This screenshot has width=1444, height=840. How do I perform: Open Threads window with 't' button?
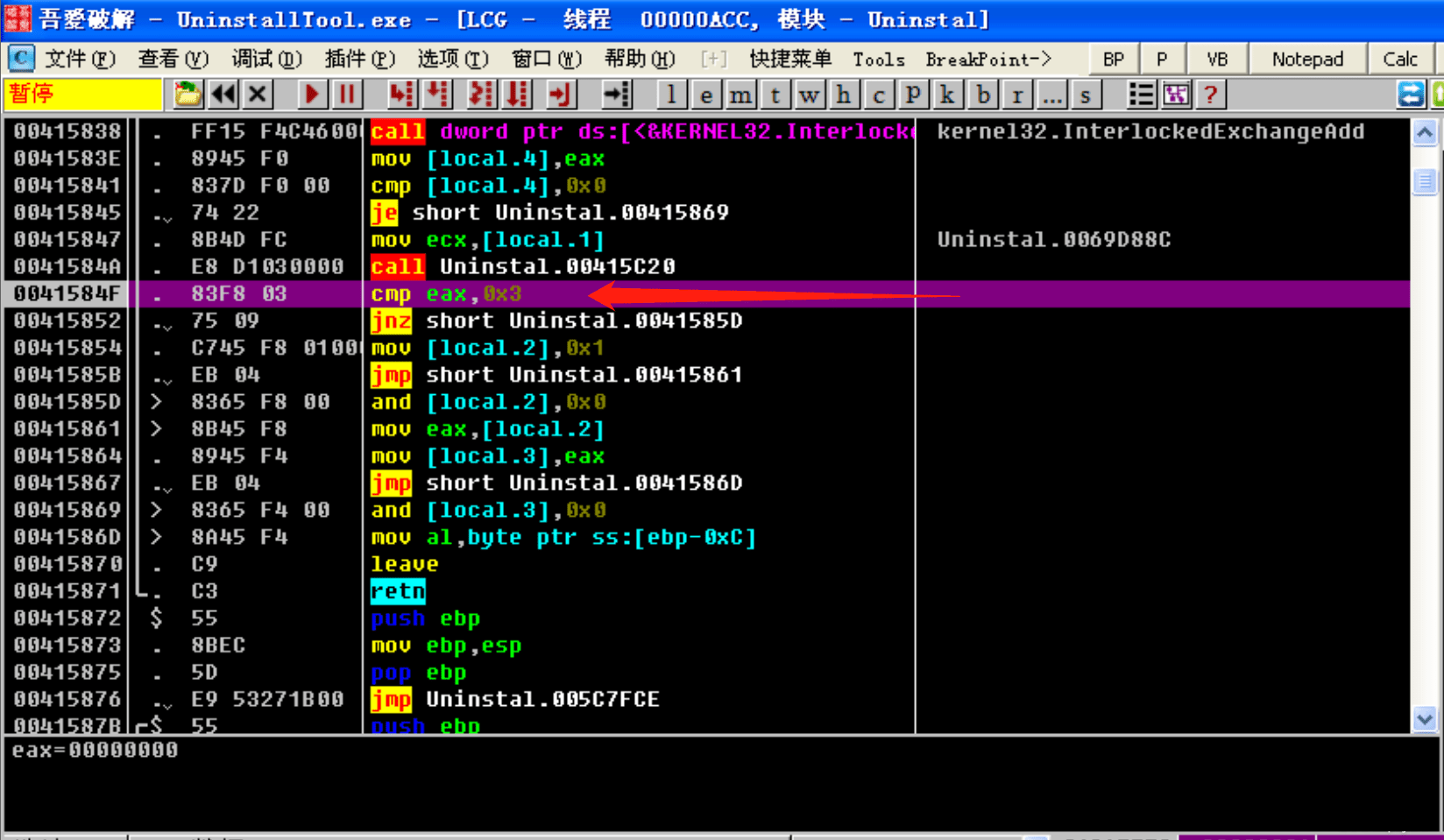pos(775,94)
